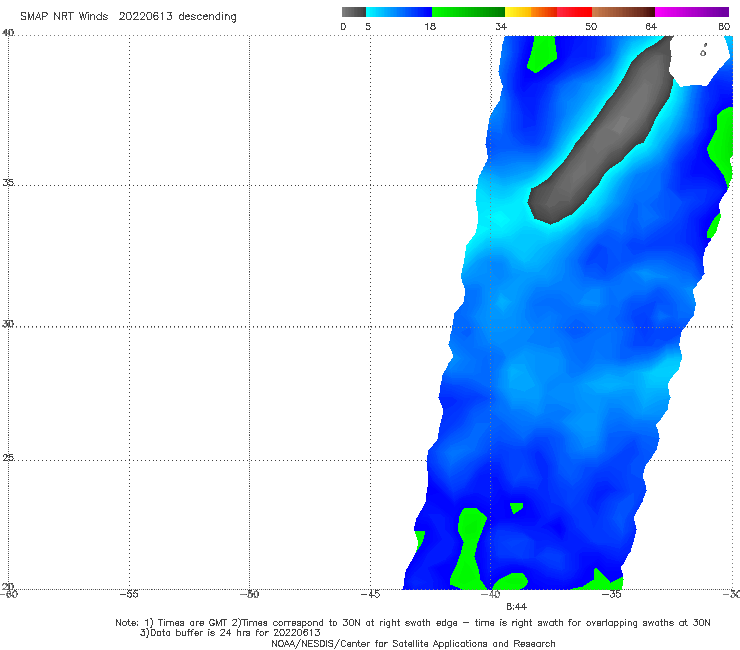The width and height of the screenshot is (740, 650).
Task: Click the longitude label -50
Action: [250, 594]
